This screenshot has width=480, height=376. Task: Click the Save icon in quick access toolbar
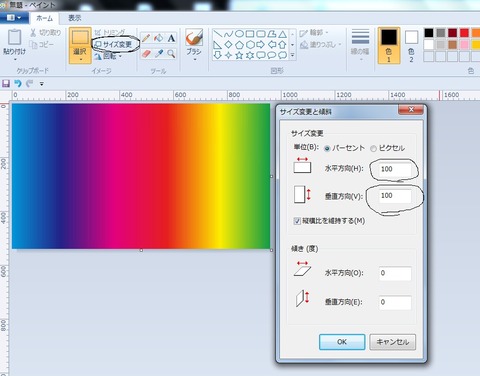pyautogui.click(x=6, y=83)
